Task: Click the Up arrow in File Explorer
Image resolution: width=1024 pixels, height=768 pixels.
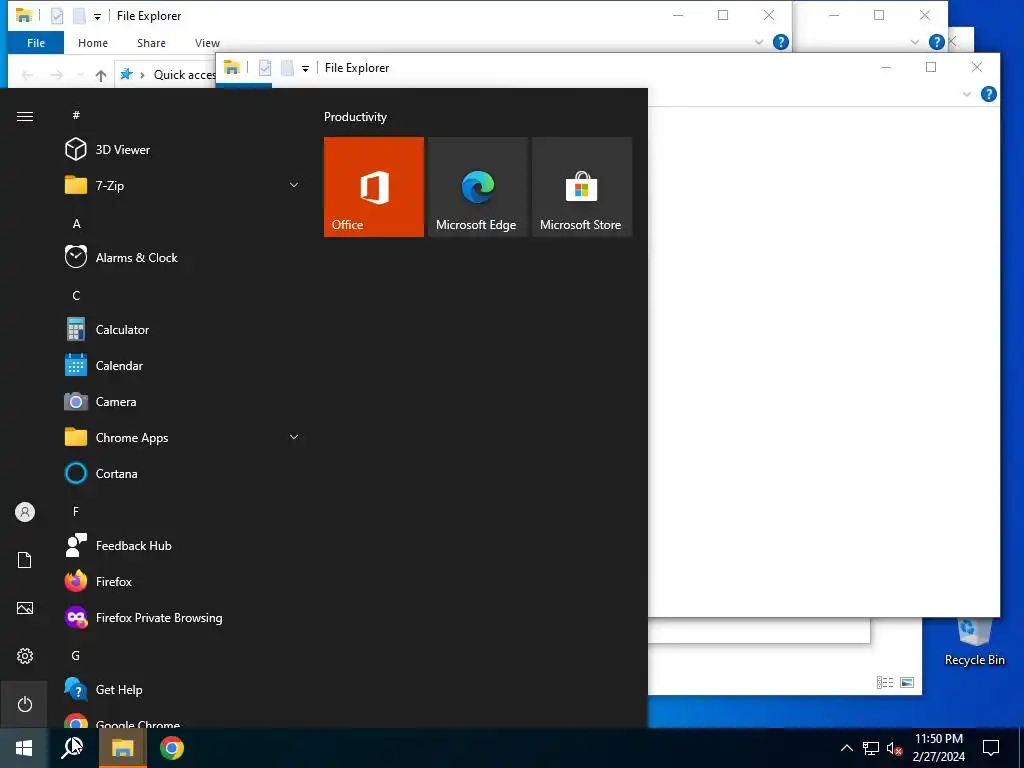Action: pos(101,75)
